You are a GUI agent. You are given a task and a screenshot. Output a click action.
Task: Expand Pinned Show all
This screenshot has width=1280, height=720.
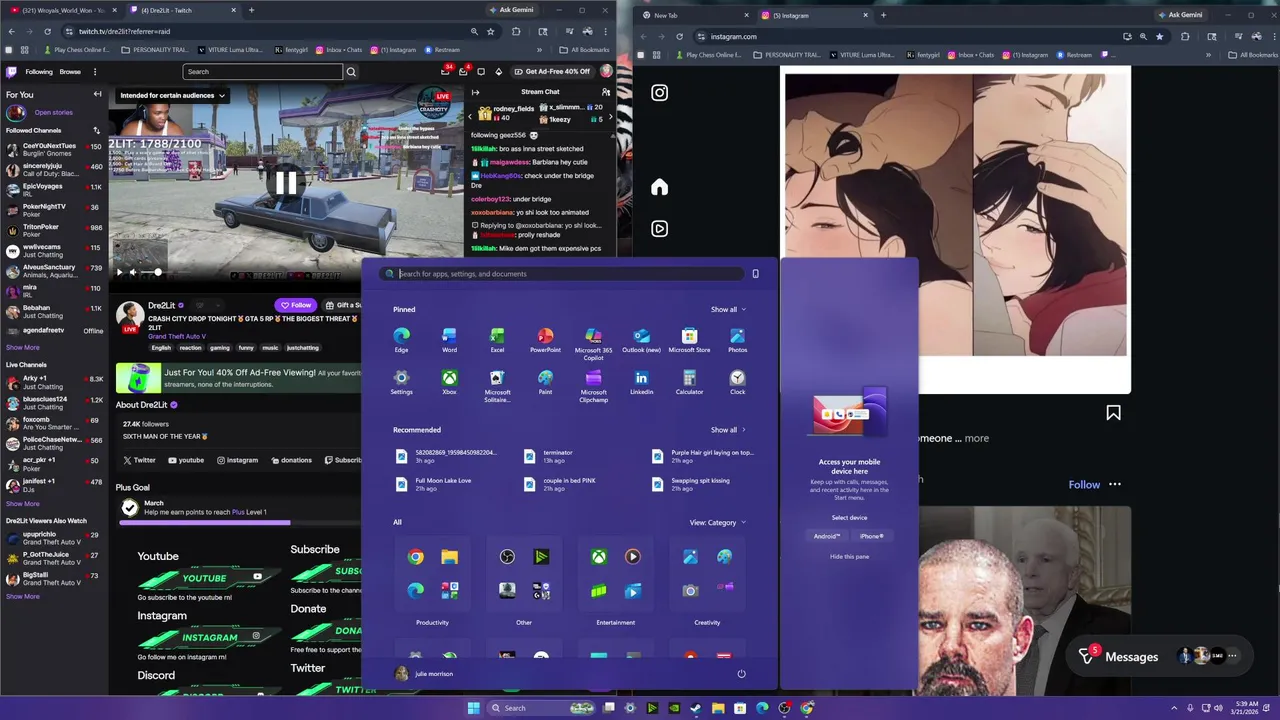coord(728,310)
